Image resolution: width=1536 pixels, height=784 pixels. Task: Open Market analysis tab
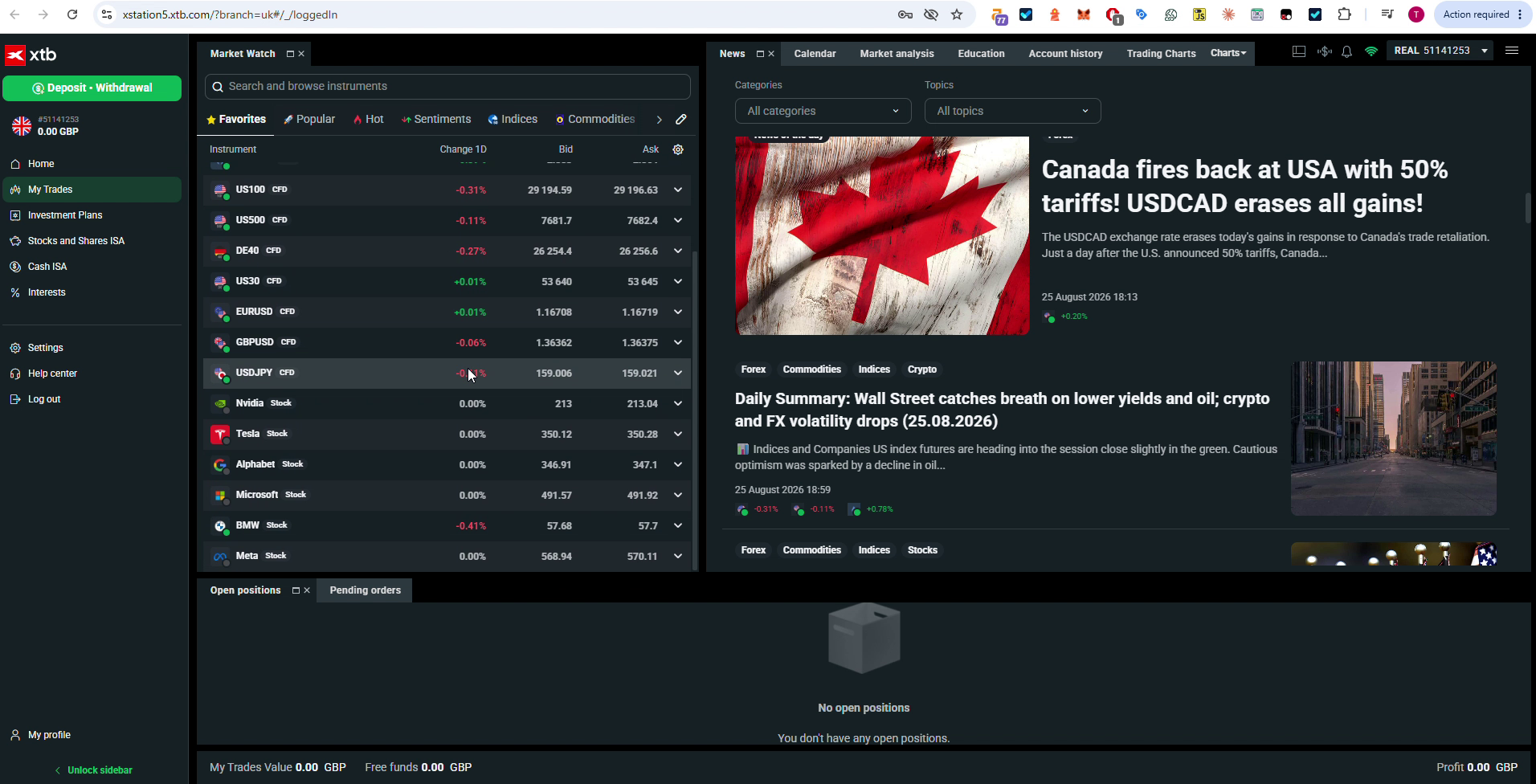[897, 54]
